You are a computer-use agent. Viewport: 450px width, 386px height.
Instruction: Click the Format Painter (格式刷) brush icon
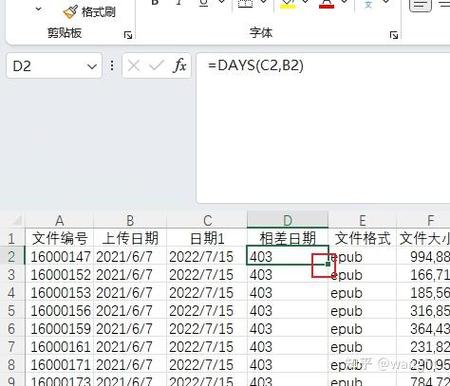(x=70, y=12)
